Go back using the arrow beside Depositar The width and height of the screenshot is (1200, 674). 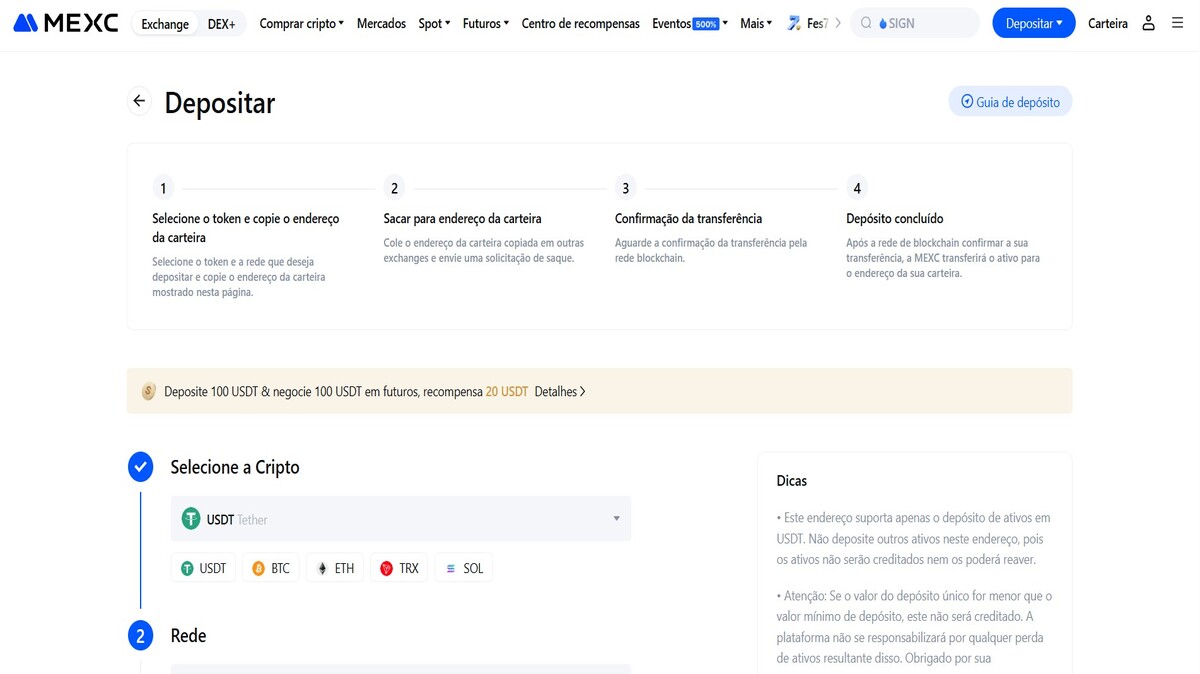click(139, 101)
